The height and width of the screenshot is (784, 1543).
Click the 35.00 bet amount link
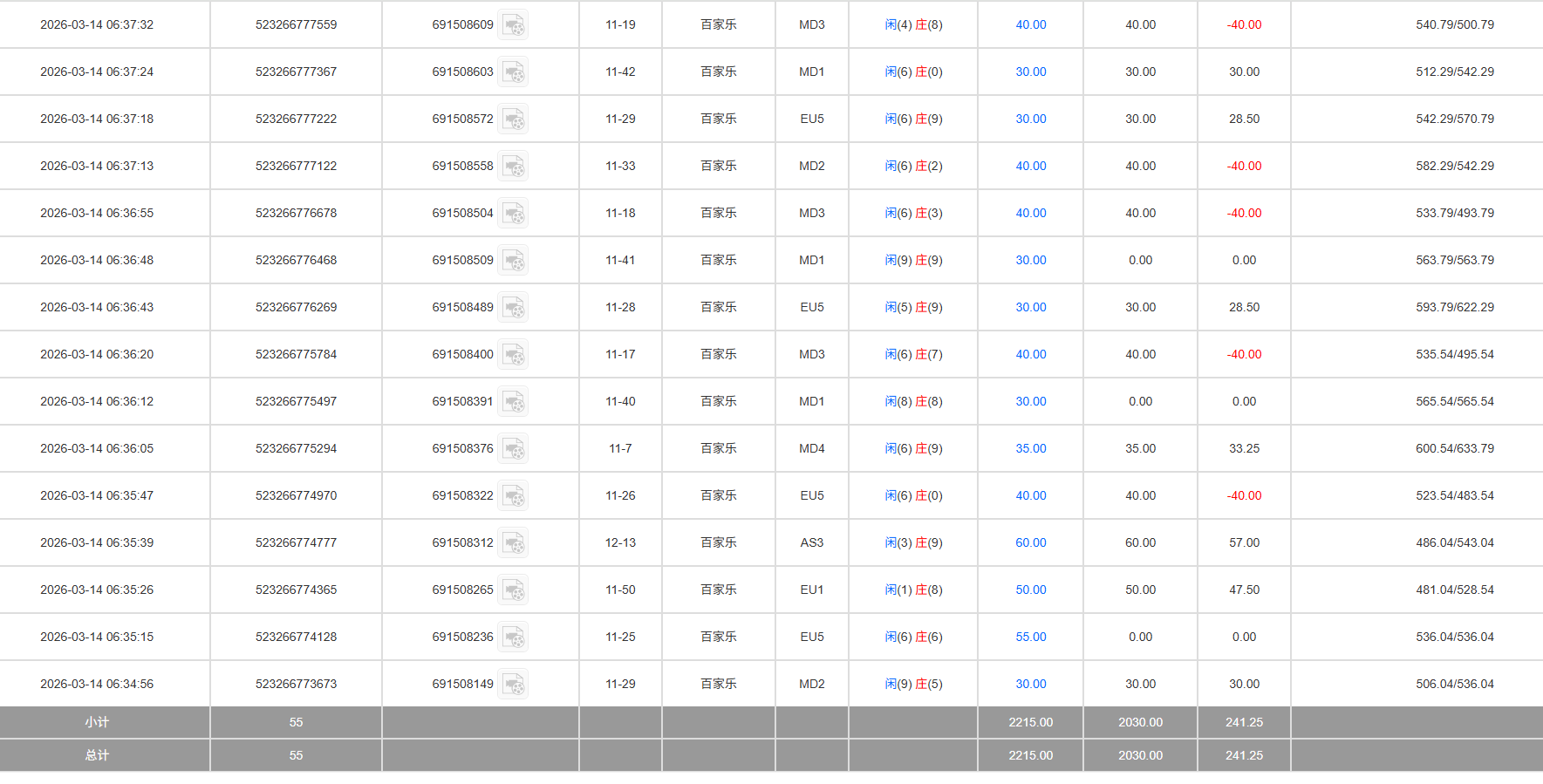[1030, 448]
